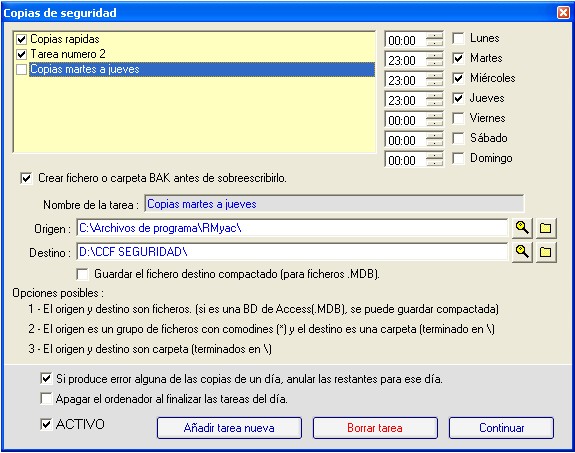The height and width of the screenshot is (453, 575).
Task: Increase the Lunes time with up spinner
Action: click(435, 36)
